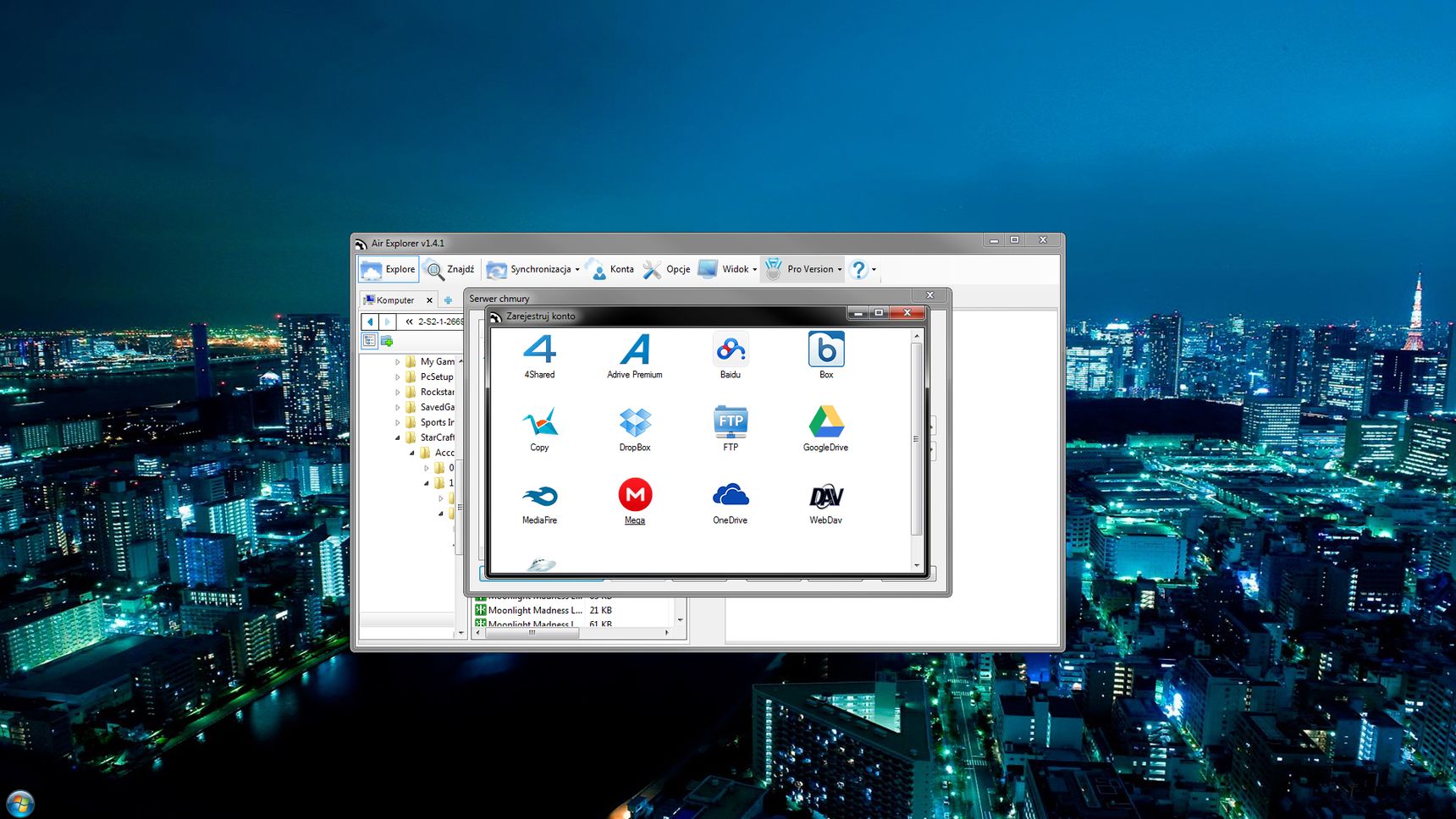Open the Windows Start menu
The width and height of the screenshot is (1456, 819).
pos(20,803)
